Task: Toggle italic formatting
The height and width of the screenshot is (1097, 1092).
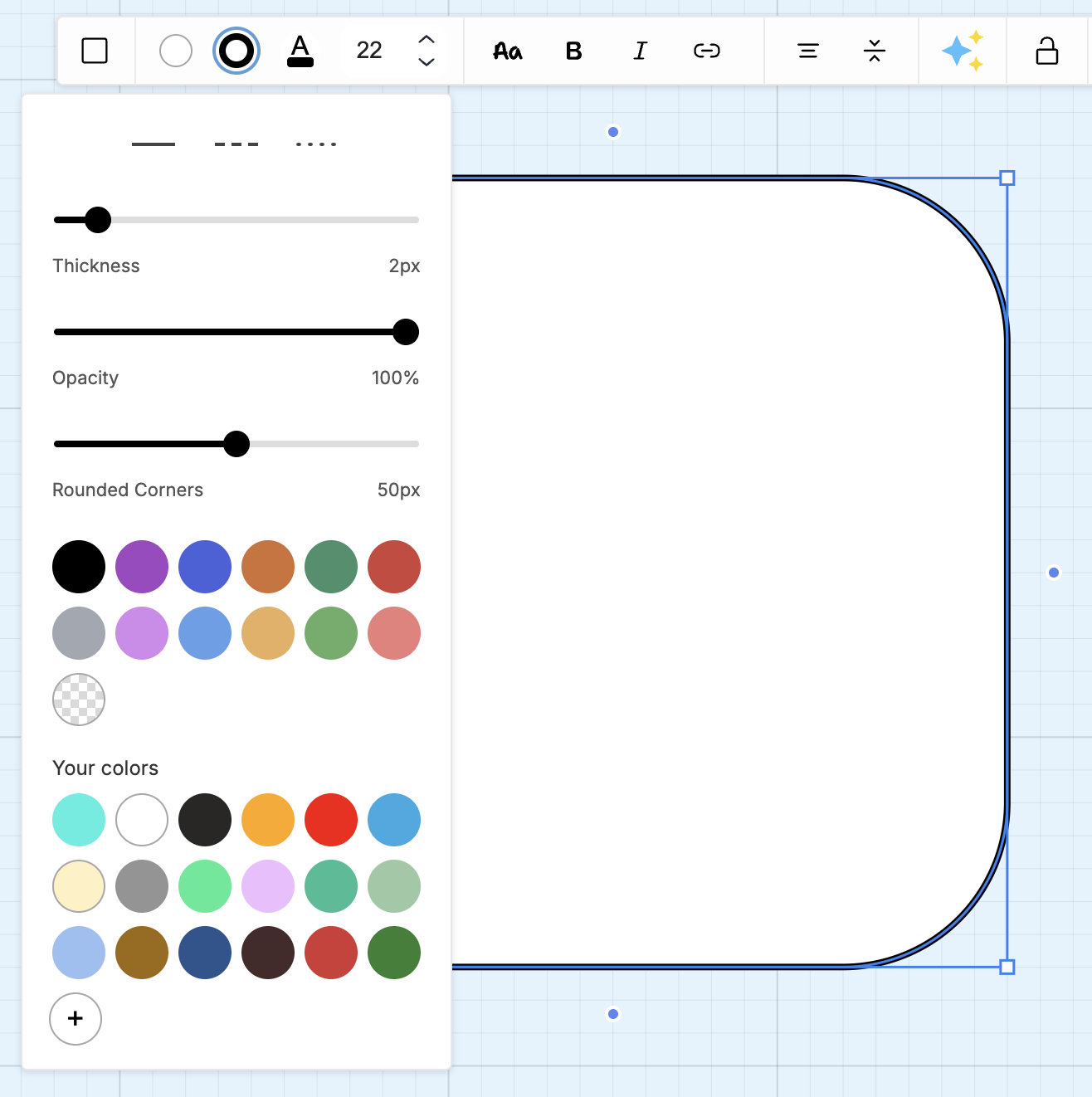Action: click(x=640, y=51)
